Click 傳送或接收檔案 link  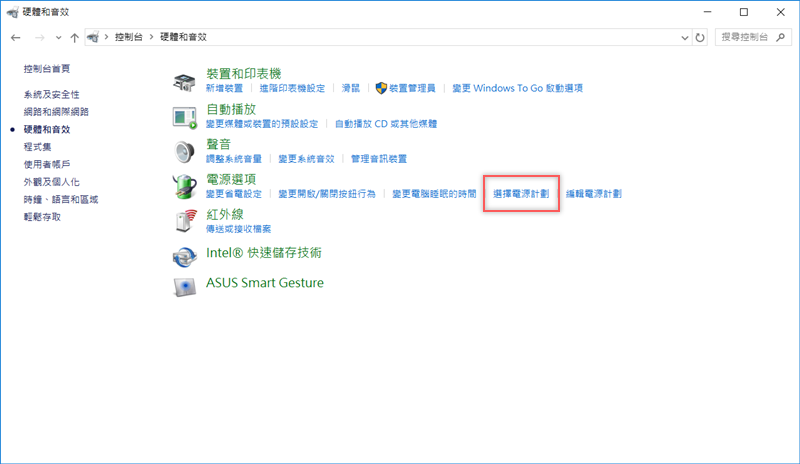click(238, 229)
